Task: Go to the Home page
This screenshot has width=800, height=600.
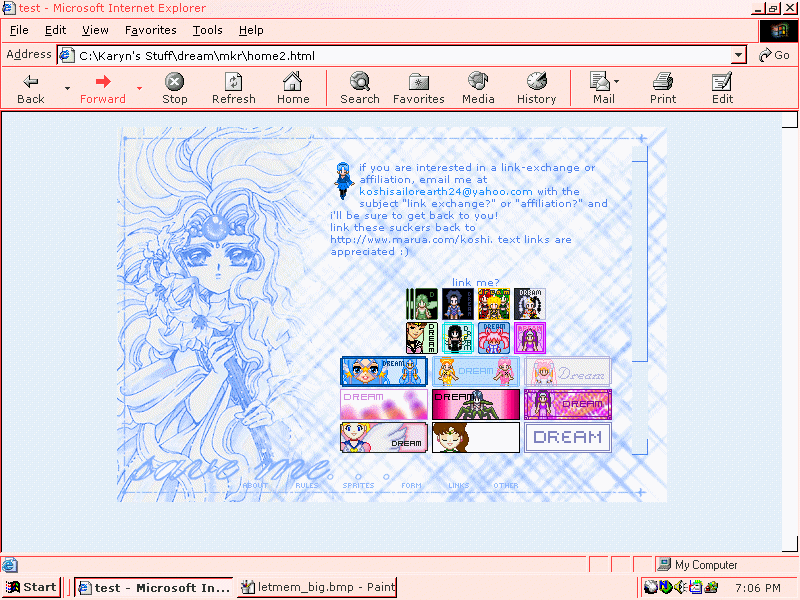Action: tap(293, 88)
